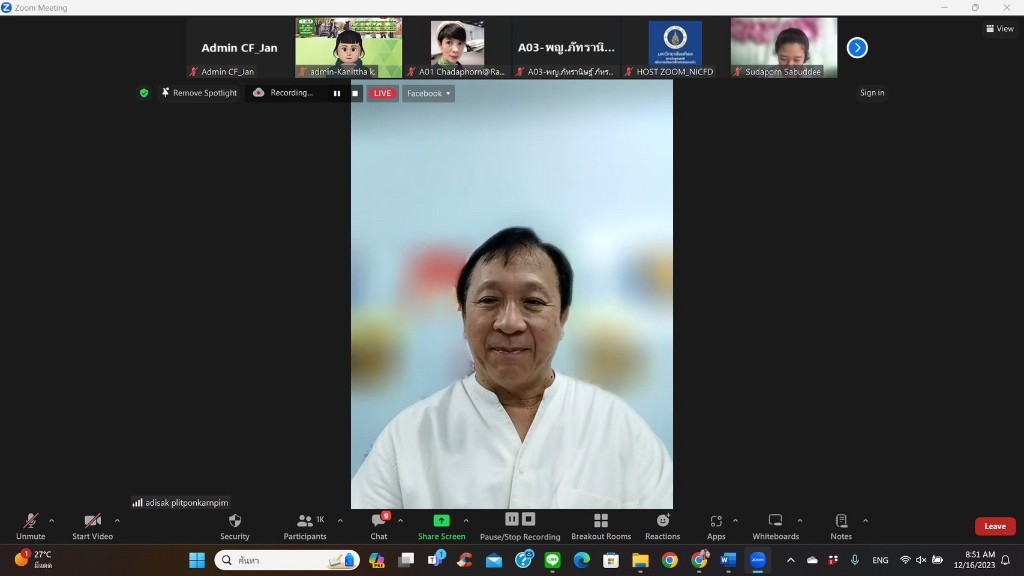Expand the arrow beside Whiteboards

coord(800,520)
